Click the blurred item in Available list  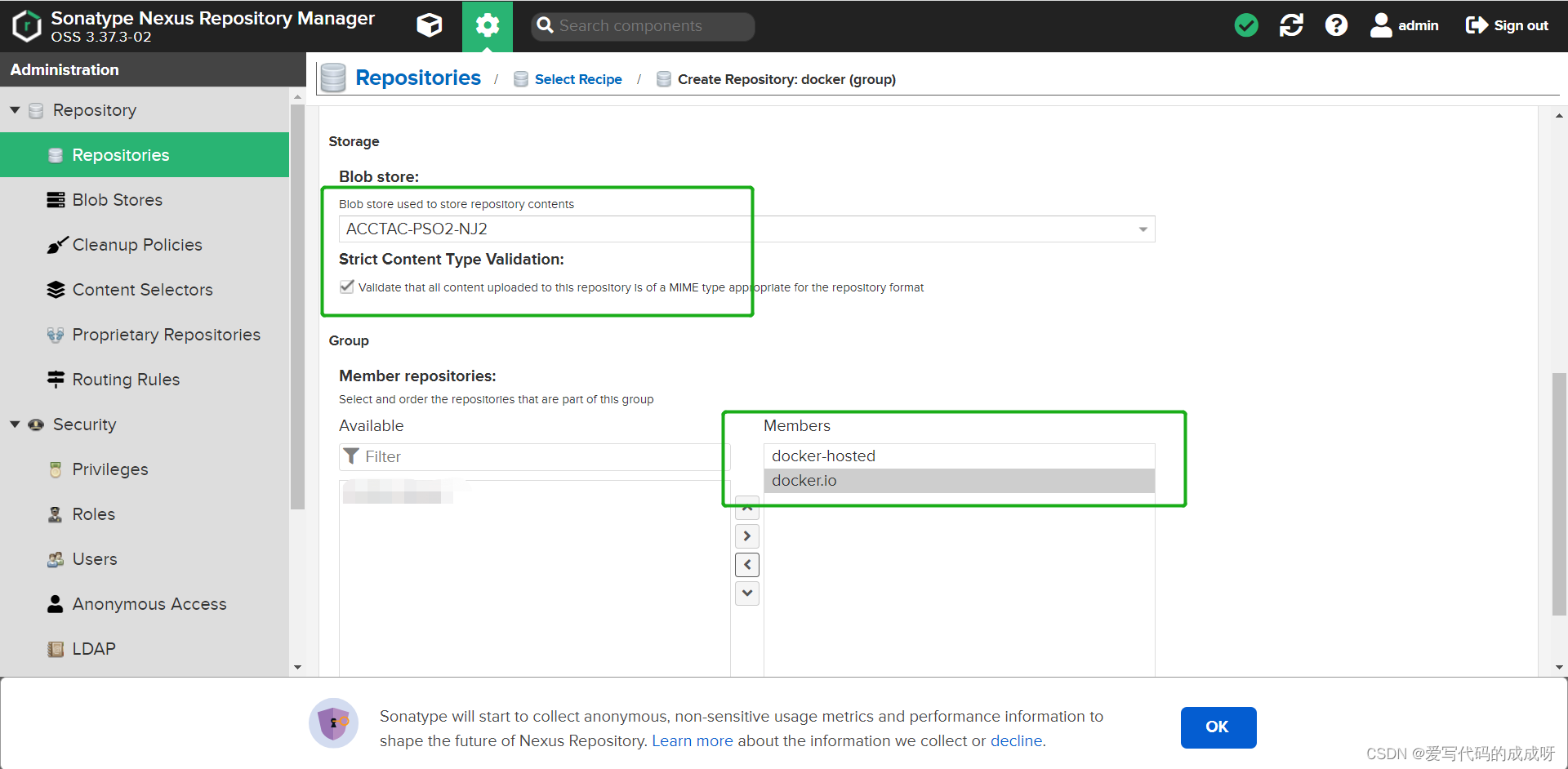pos(399,492)
